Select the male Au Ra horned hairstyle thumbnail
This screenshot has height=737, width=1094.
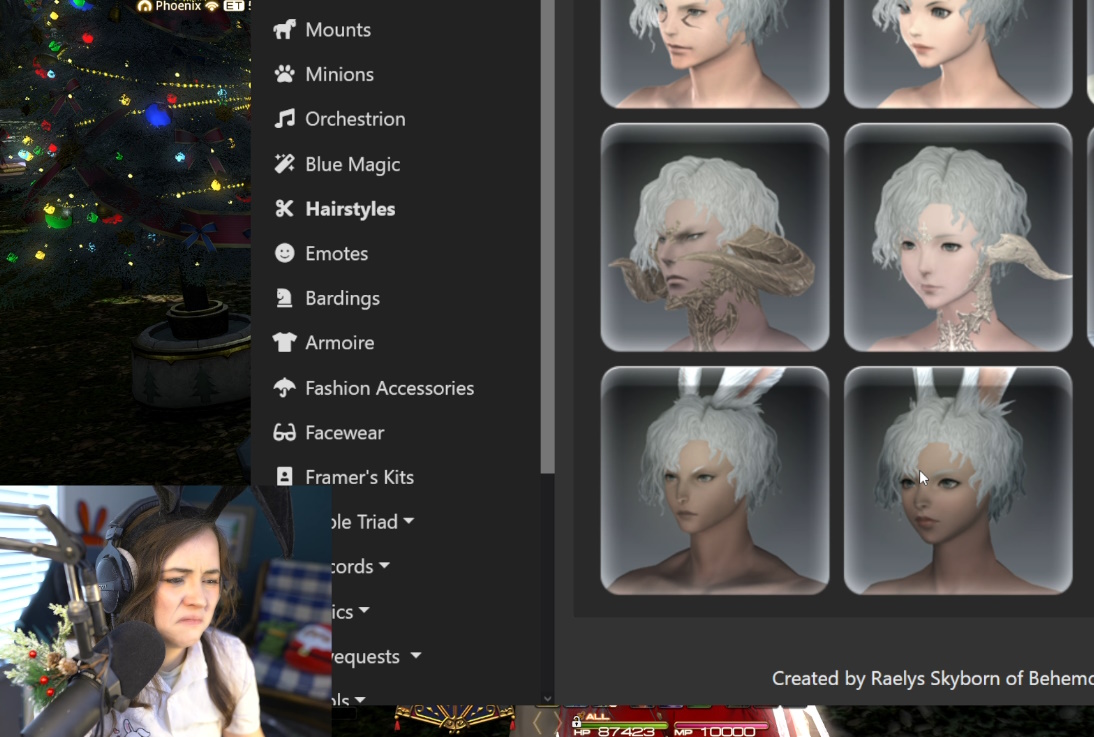[714, 237]
